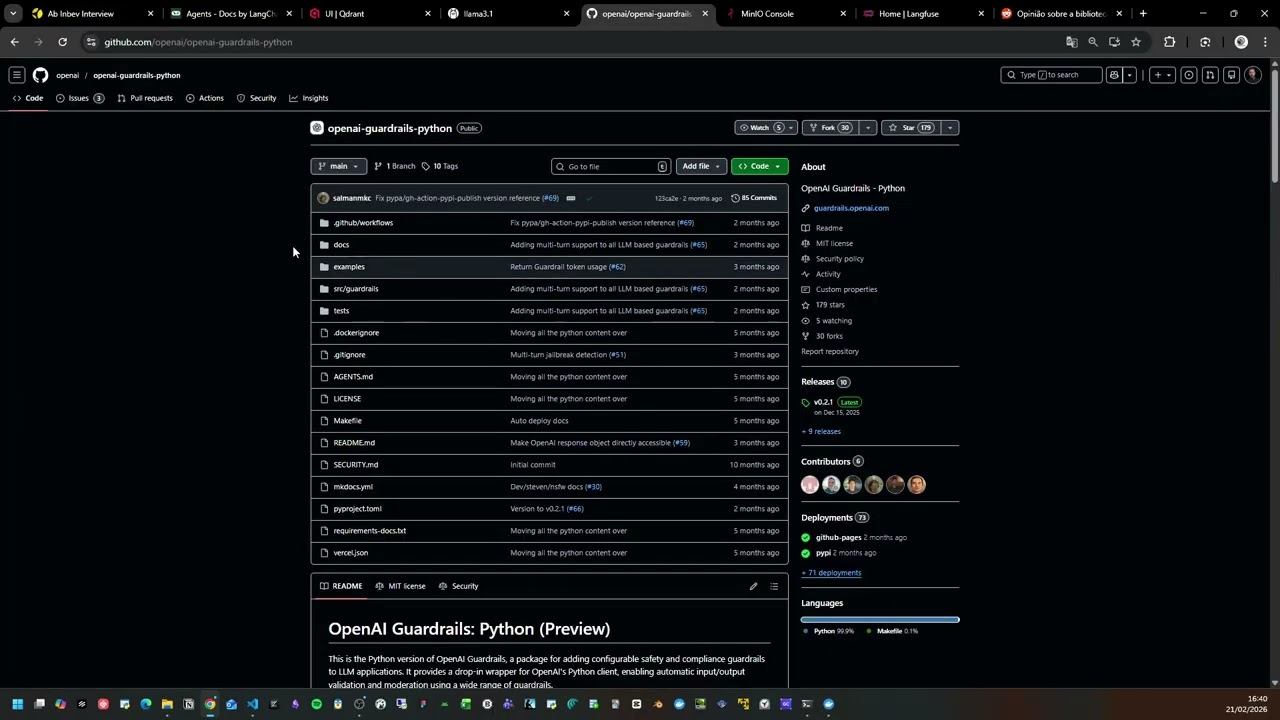Click the Windows Start button

tap(17, 704)
